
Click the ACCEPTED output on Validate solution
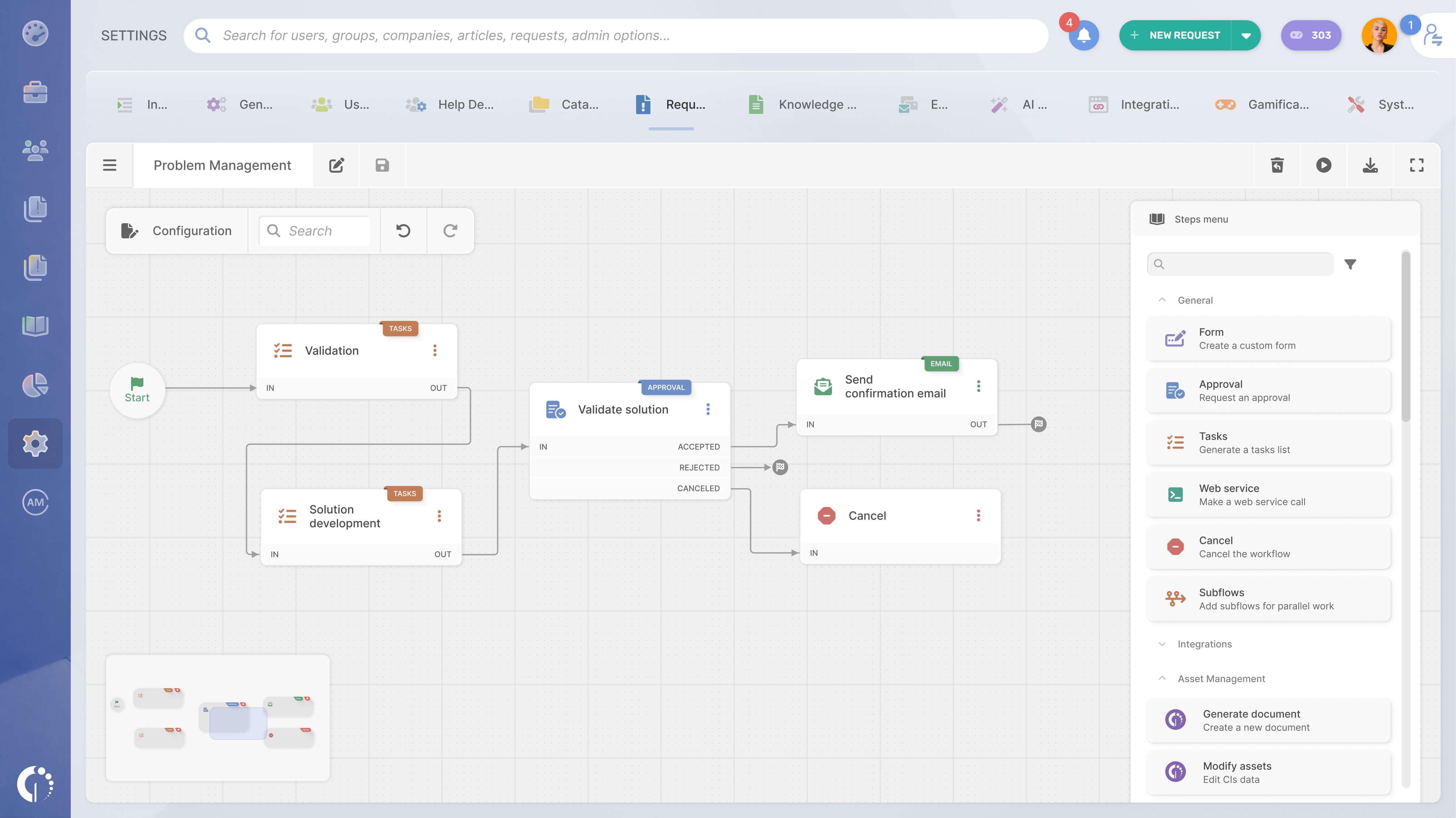click(699, 446)
